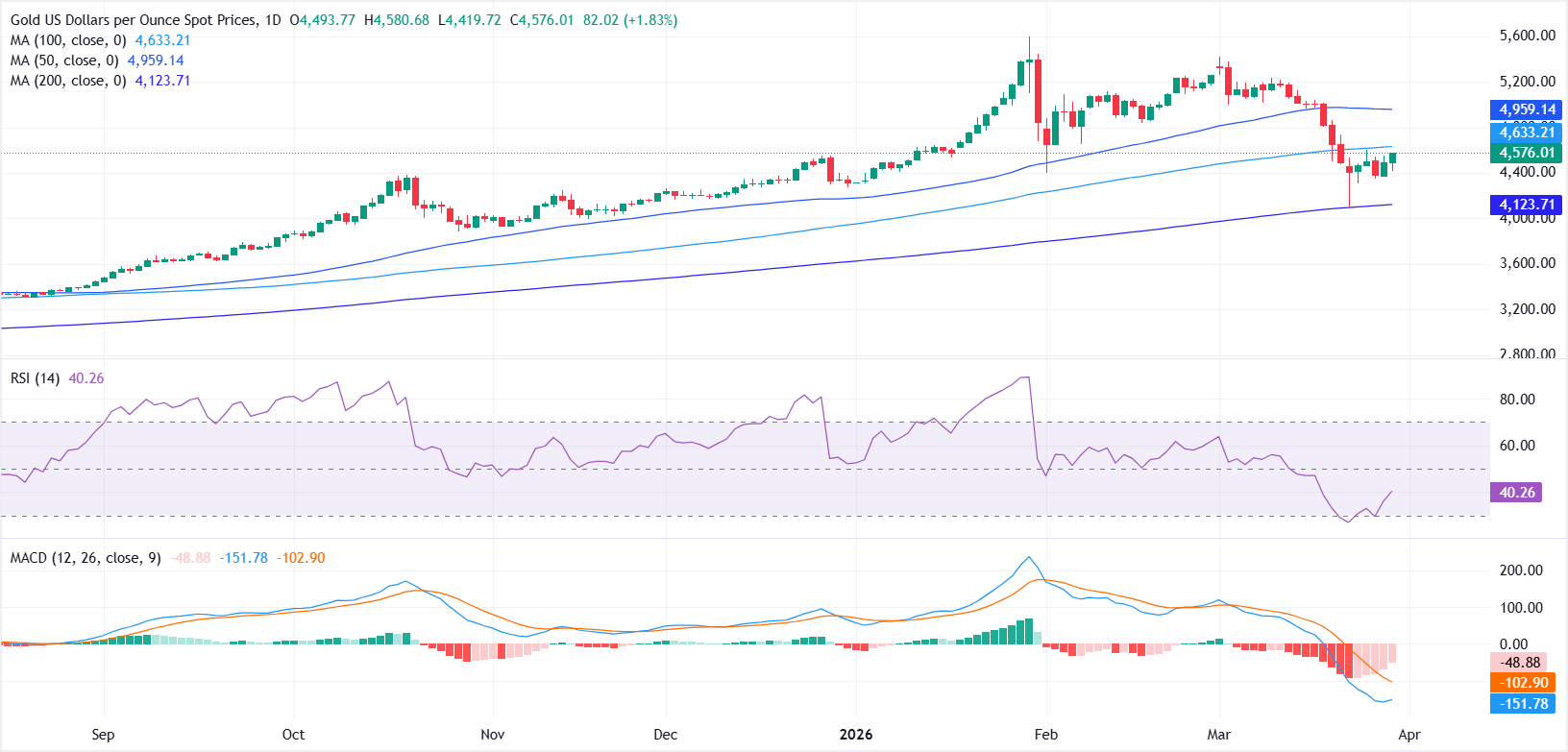Screen dimensions: 1568x752
Task: Open the MA (100, close, 0) legend
Action: coord(68,40)
